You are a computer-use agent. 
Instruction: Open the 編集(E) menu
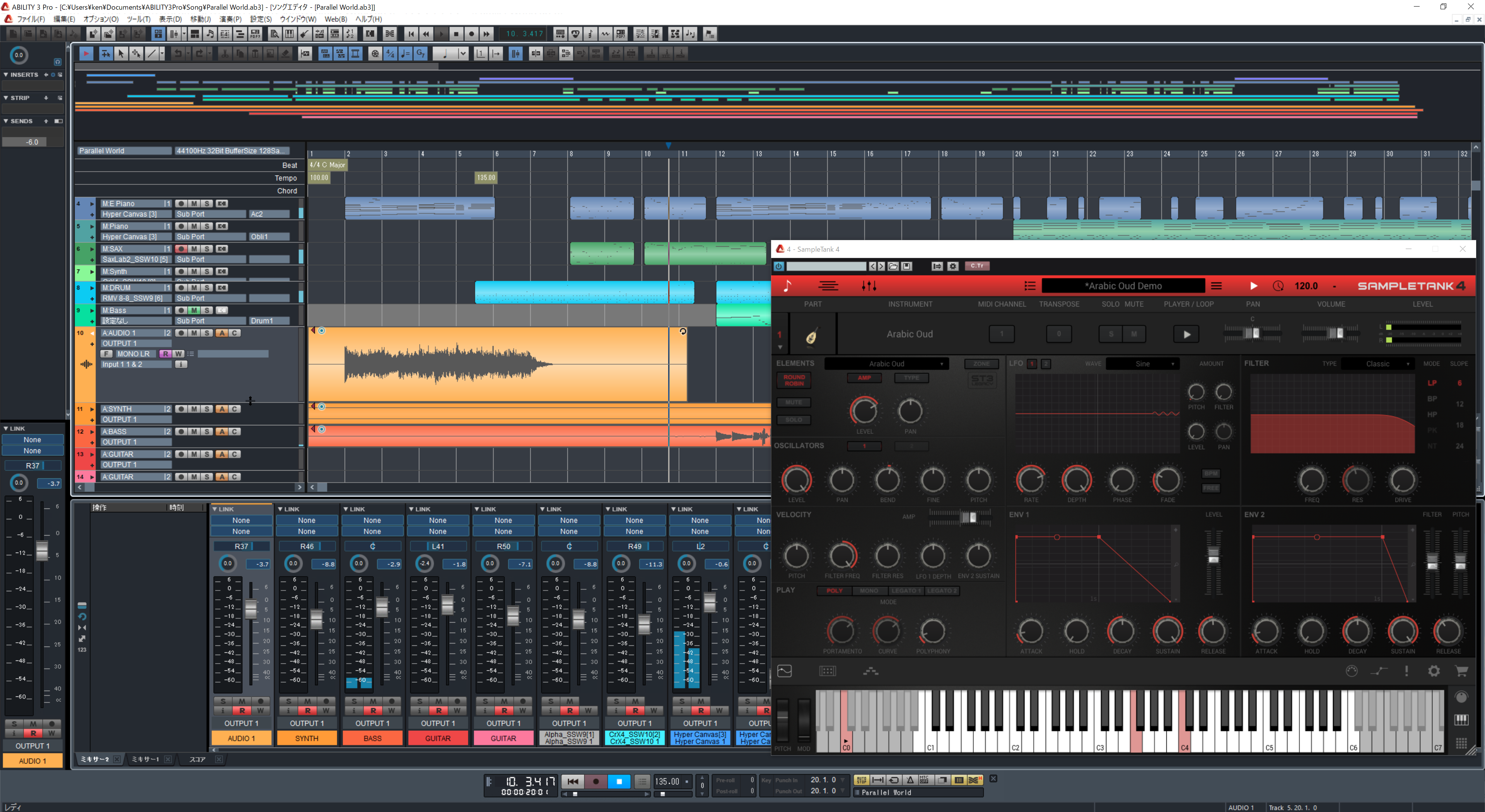(x=64, y=19)
